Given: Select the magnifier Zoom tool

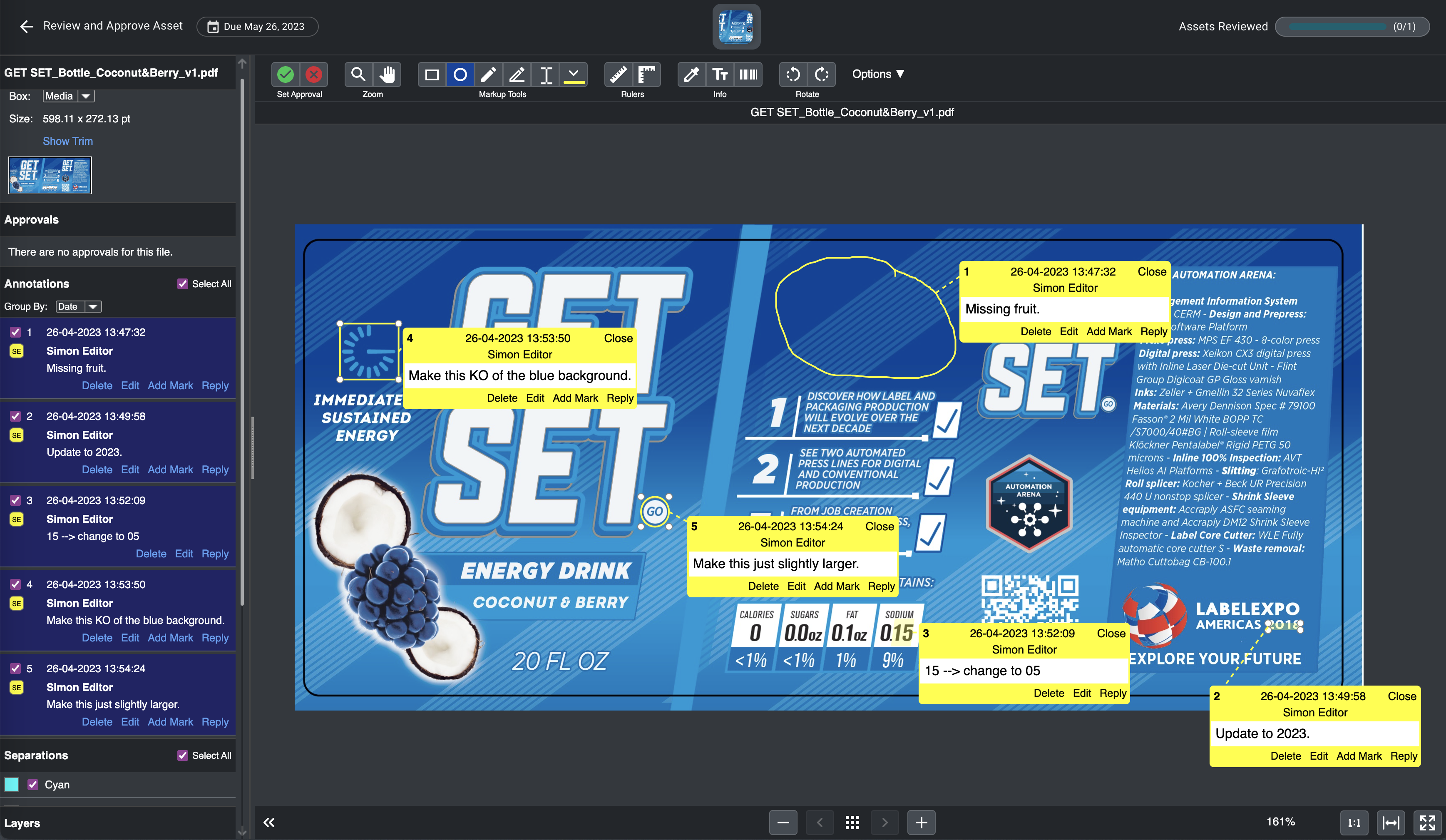Looking at the screenshot, I should coord(358,74).
